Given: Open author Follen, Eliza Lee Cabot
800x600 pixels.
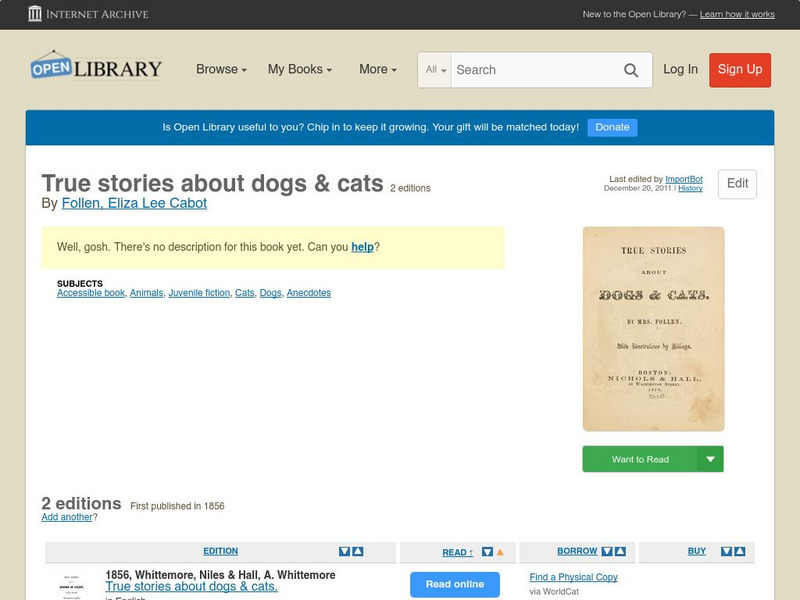Looking at the screenshot, I should pyautogui.click(x=134, y=203).
